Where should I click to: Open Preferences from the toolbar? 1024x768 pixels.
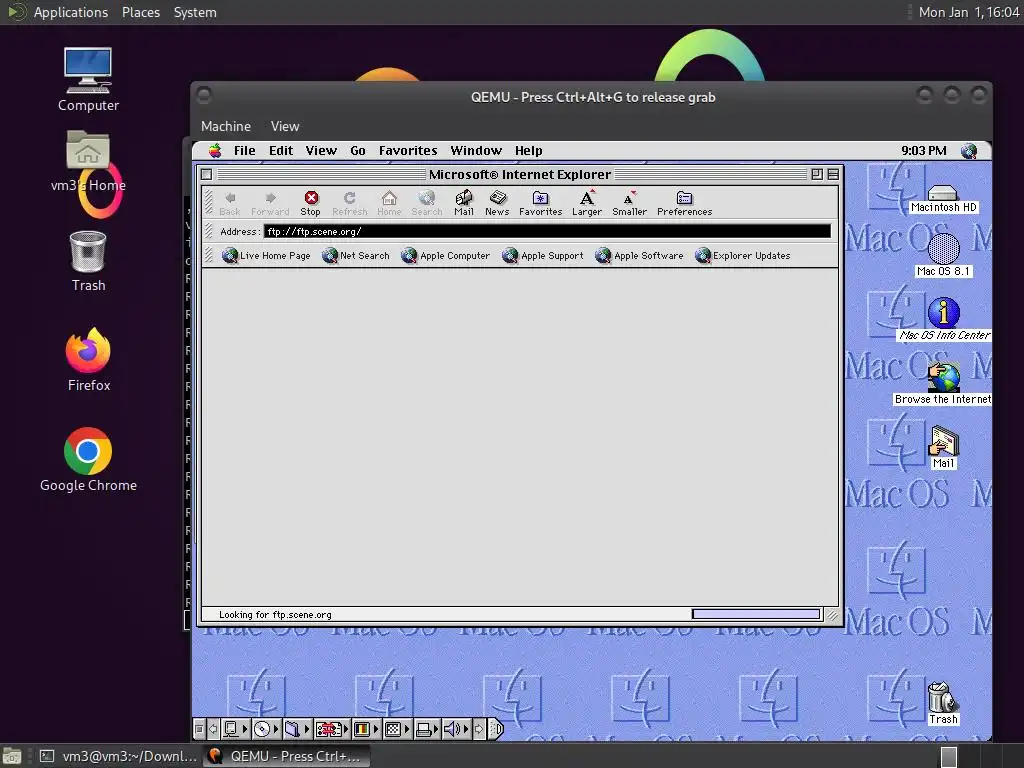pos(684,202)
